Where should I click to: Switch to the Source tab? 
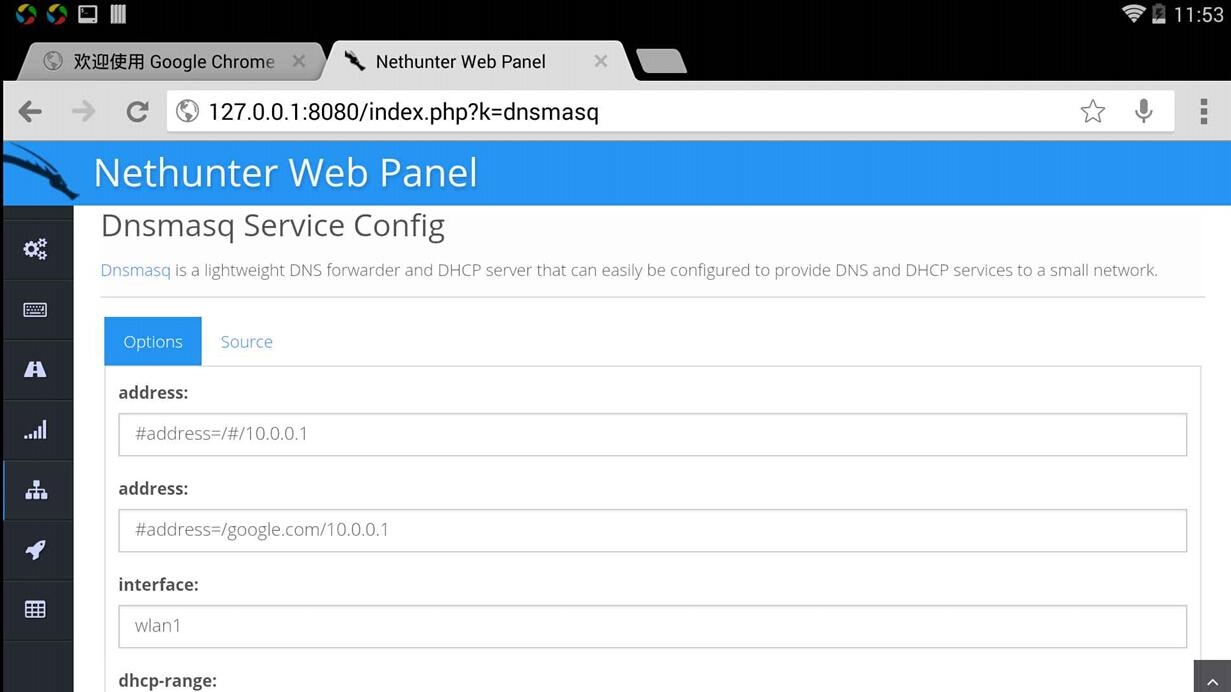tap(246, 342)
